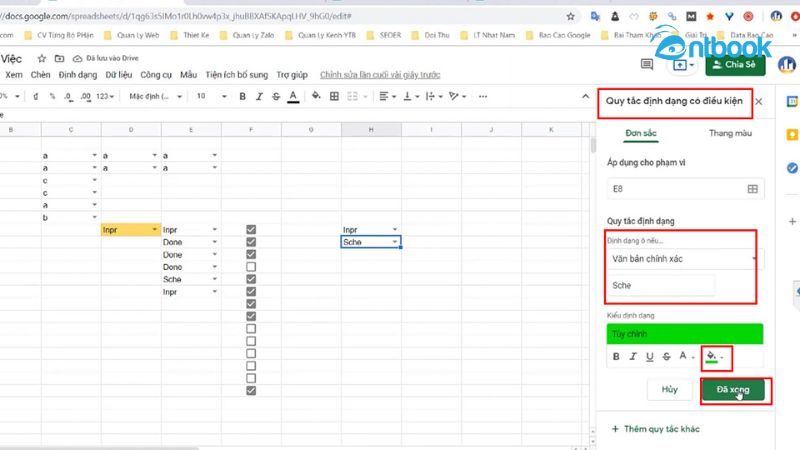Click the 'Đã xong' button
Image resolution: width=800 pixels, height=450 pixels.
[x=733, y=389]
